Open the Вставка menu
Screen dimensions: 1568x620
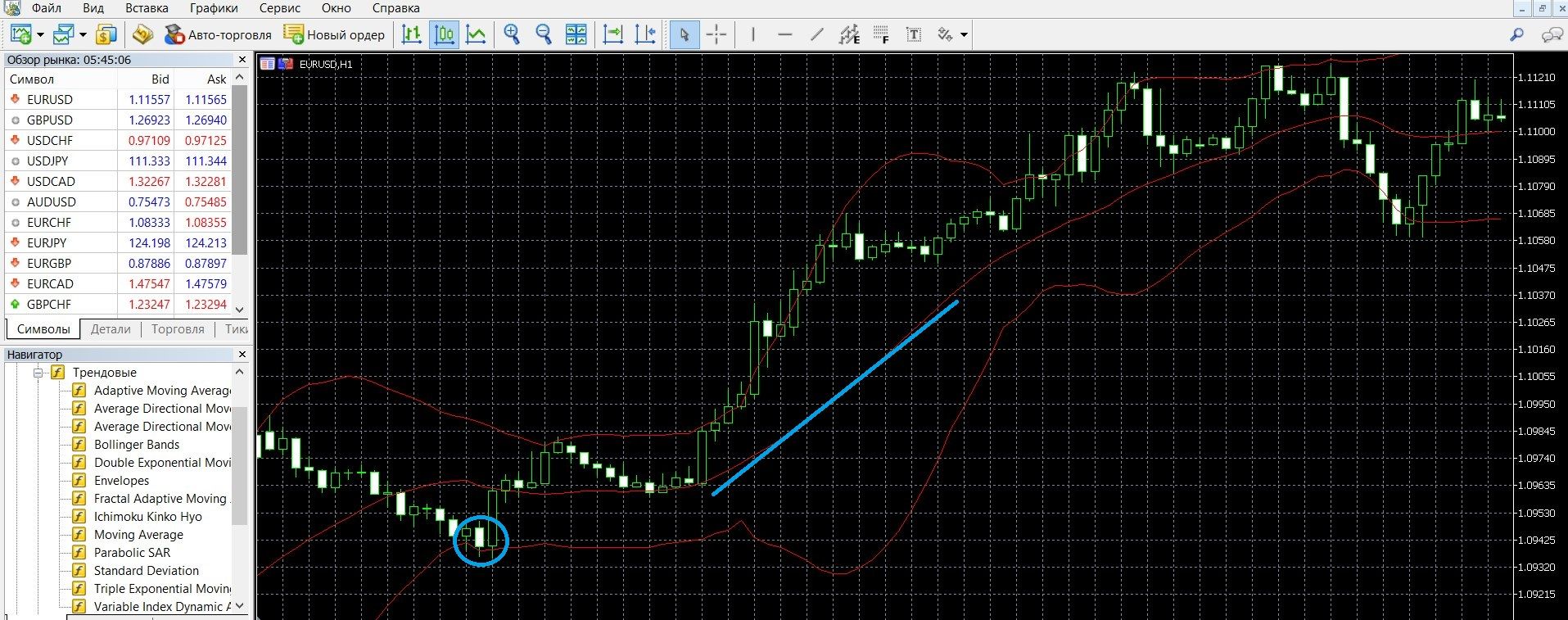click(147, 8)
